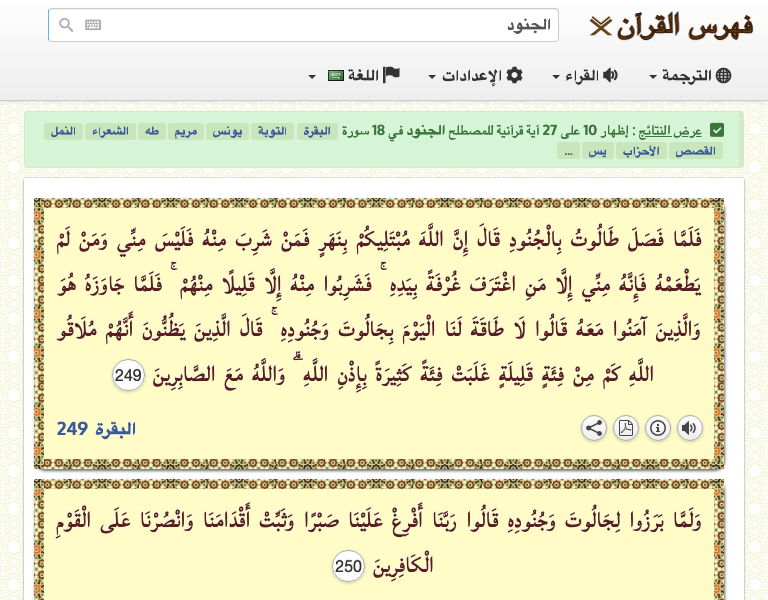Share verse 249 via share icon

pos(594,428)
